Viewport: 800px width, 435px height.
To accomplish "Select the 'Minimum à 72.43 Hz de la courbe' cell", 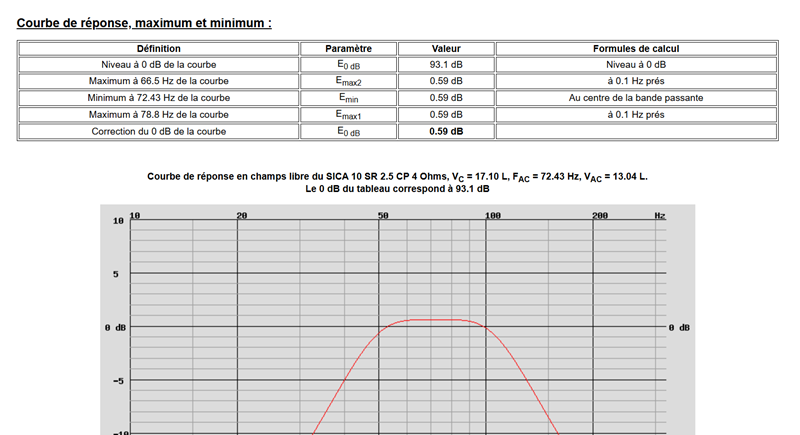I will click(x=159, y=98).
